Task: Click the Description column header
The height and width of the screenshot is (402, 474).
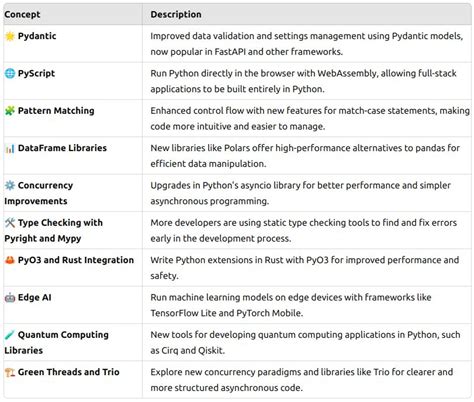Action: pyautogui.click(x=176, y=15)
